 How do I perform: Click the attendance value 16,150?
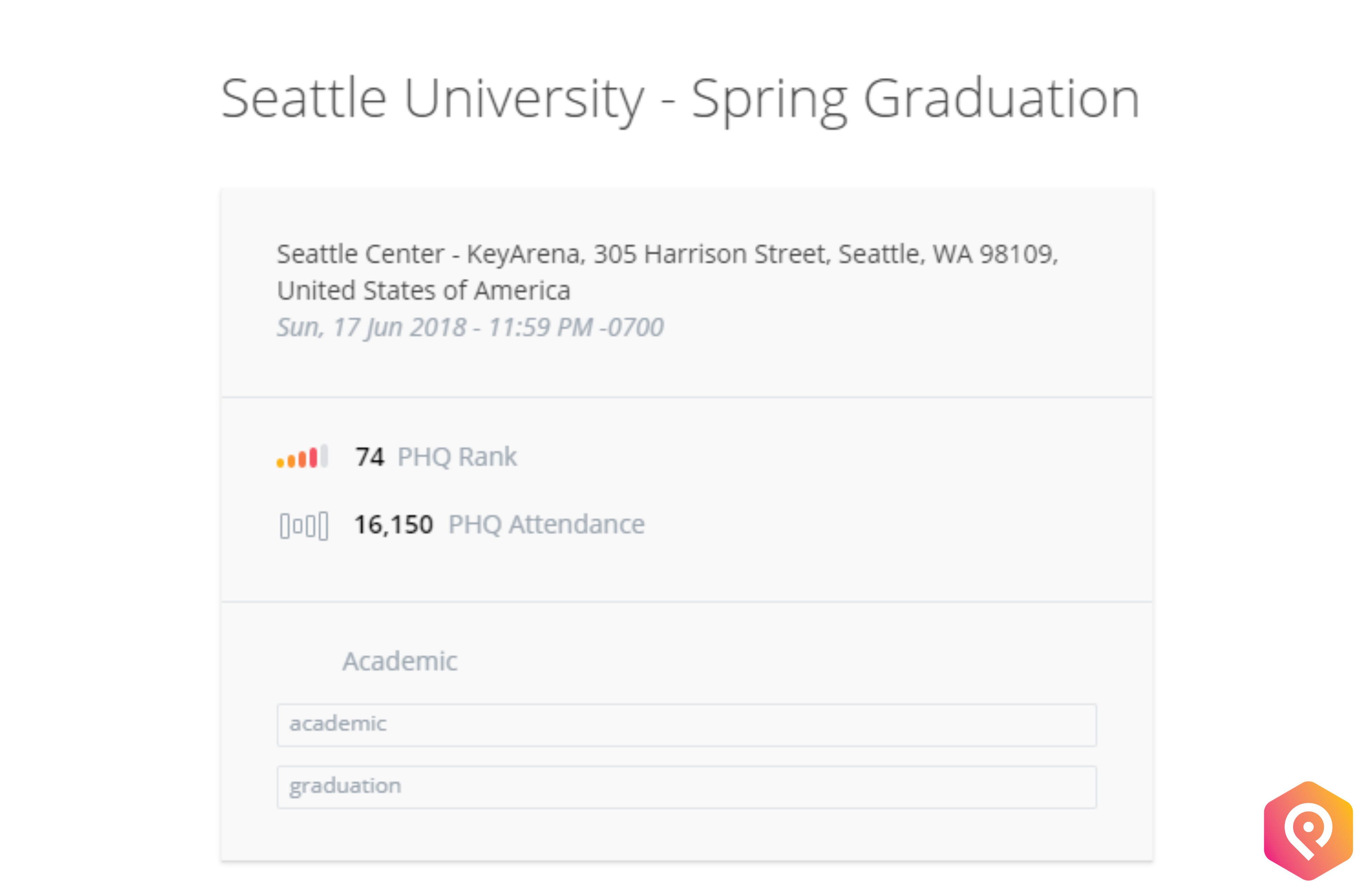coord(394,525)
